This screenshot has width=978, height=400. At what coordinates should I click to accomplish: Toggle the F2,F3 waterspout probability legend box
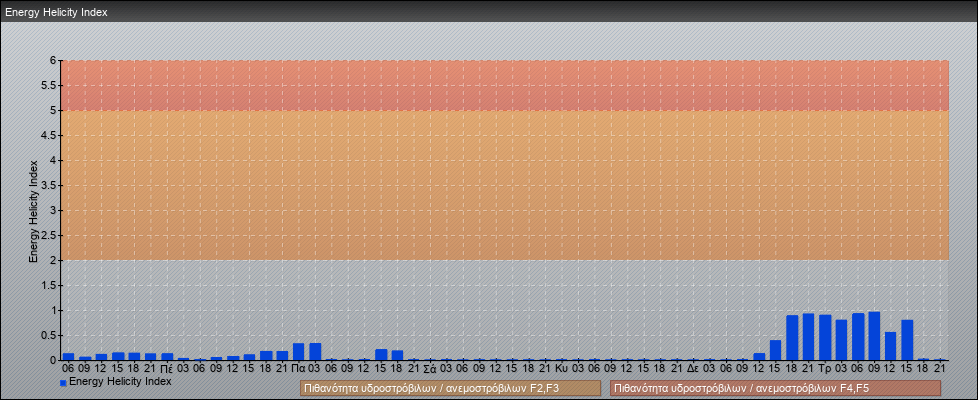pos(450,388)
